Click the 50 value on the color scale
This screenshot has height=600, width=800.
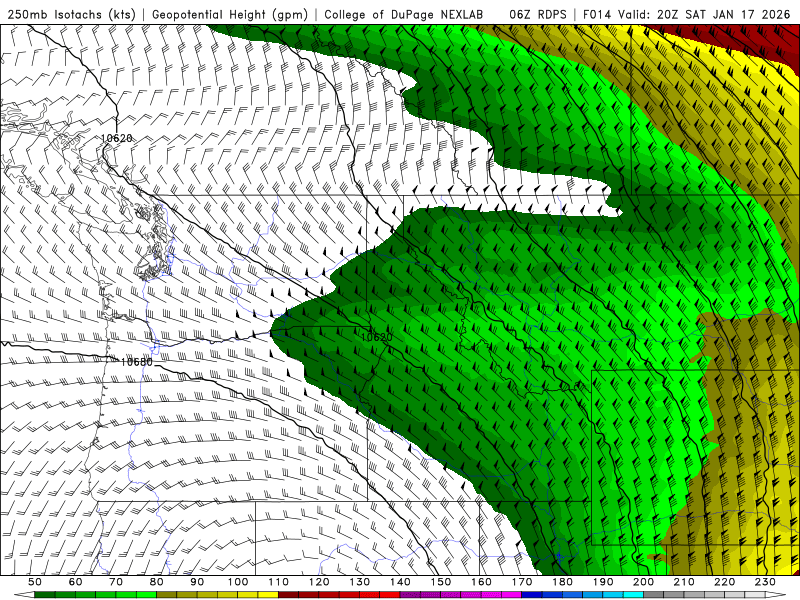[35, 582]
